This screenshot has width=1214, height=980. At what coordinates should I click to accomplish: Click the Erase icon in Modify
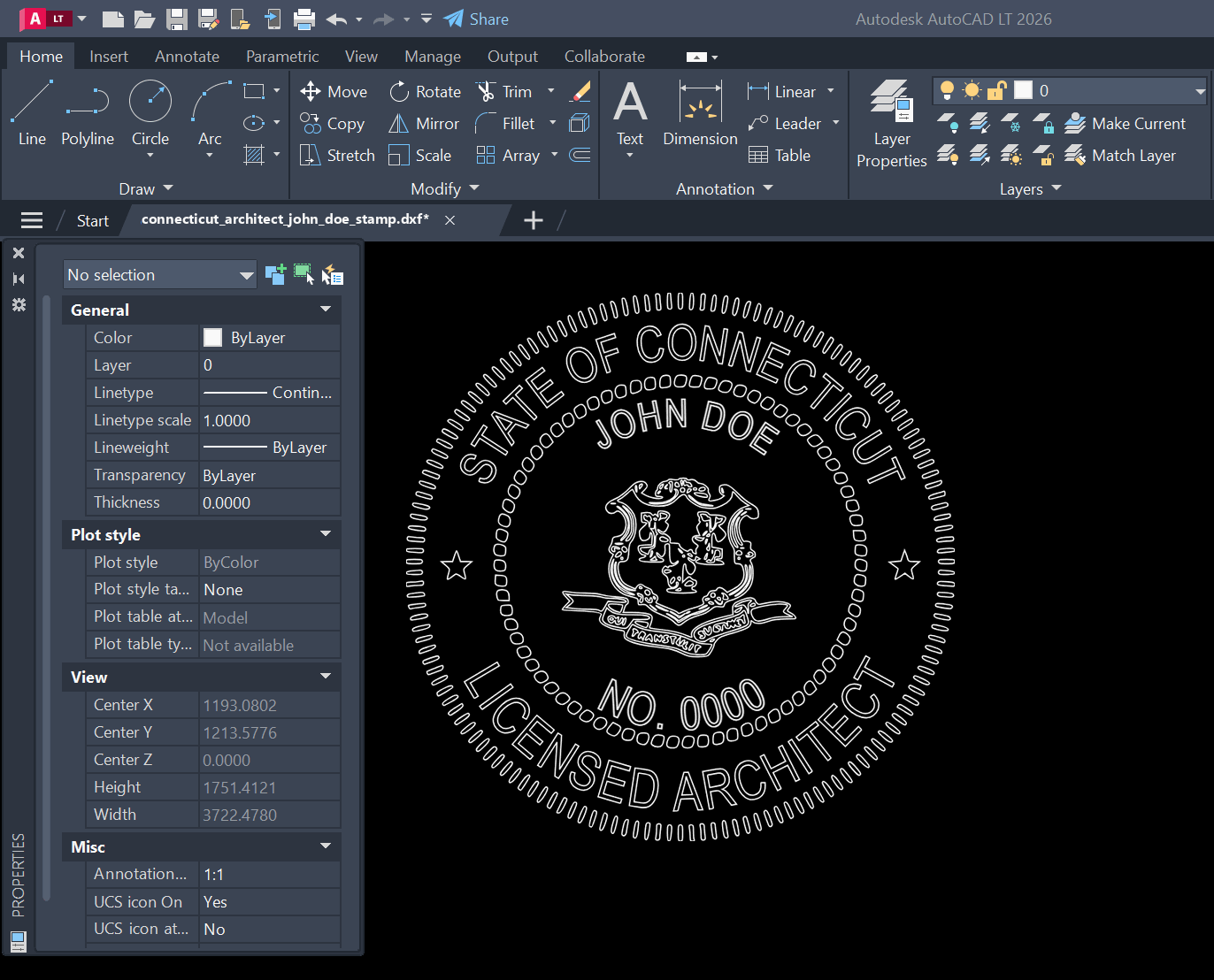point(580,91)
